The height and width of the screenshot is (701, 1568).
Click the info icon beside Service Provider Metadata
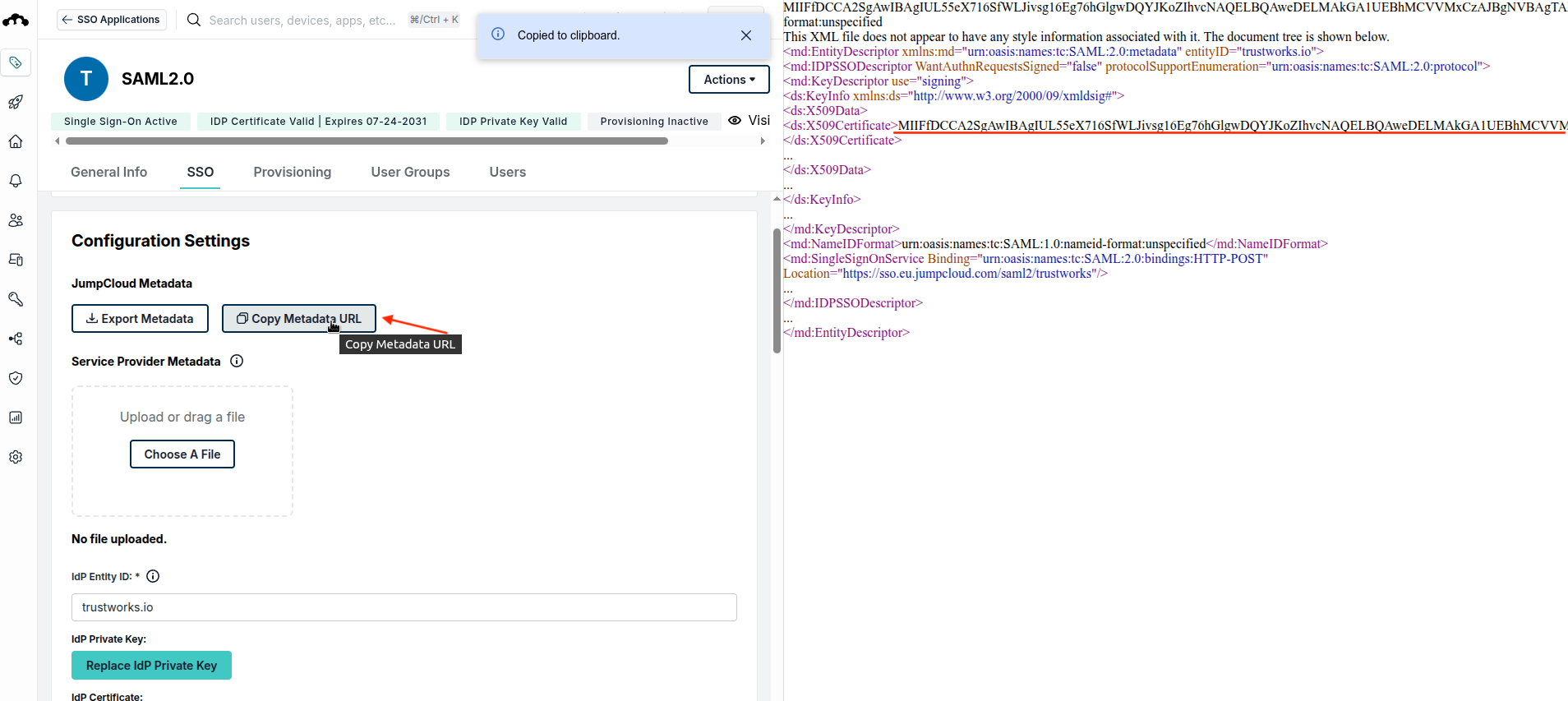[237, 361]
